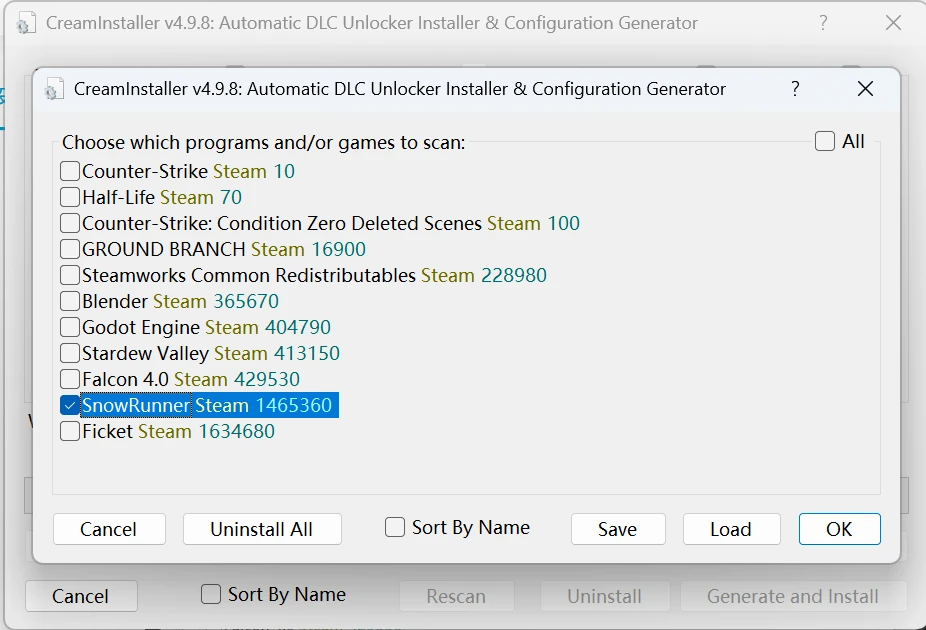Viewport: 926px width, 630px height.
Task: Click Cancel in the background window
Action: 81,596
